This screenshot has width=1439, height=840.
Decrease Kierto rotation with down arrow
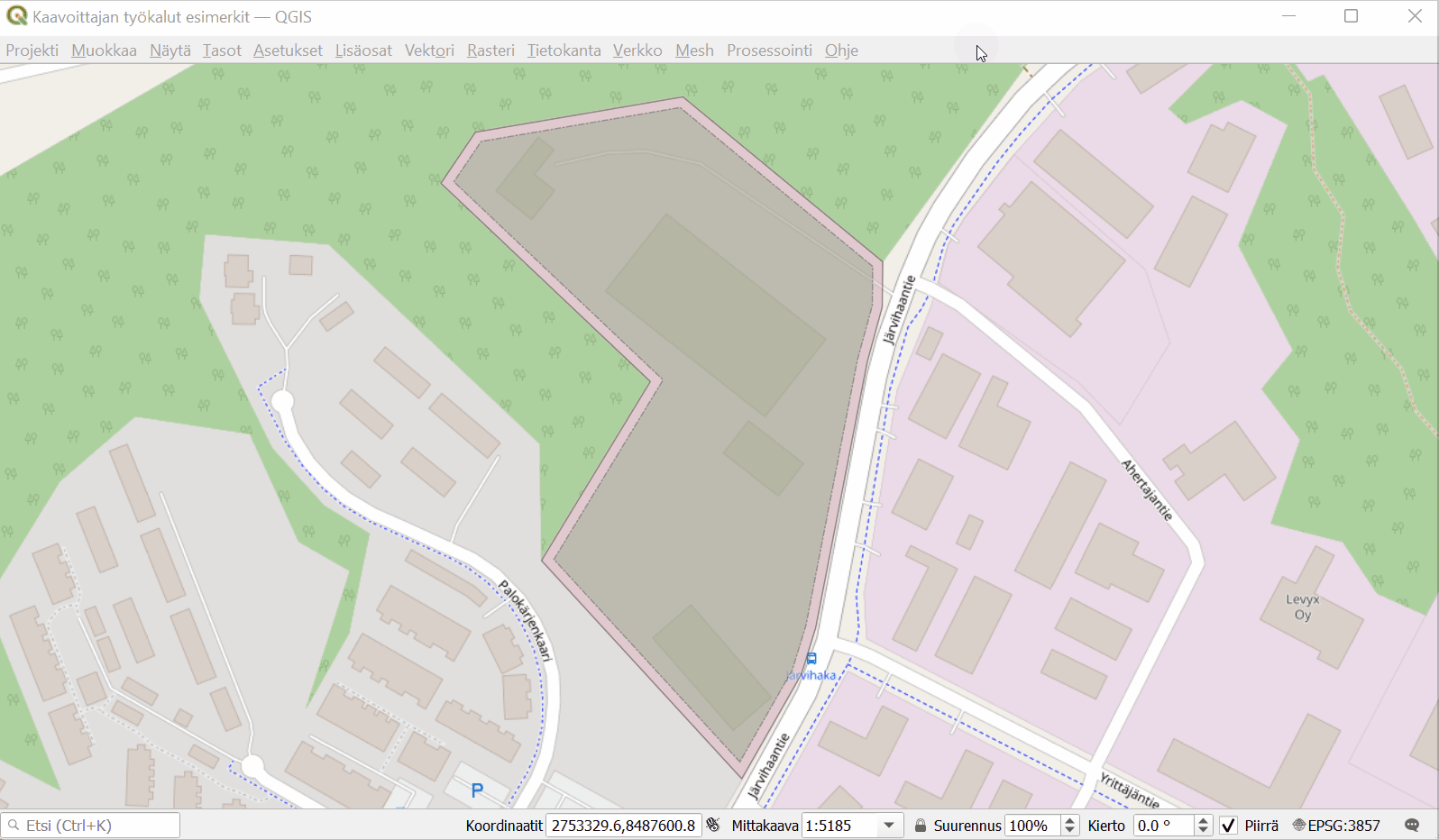[x=1203, y=830]
